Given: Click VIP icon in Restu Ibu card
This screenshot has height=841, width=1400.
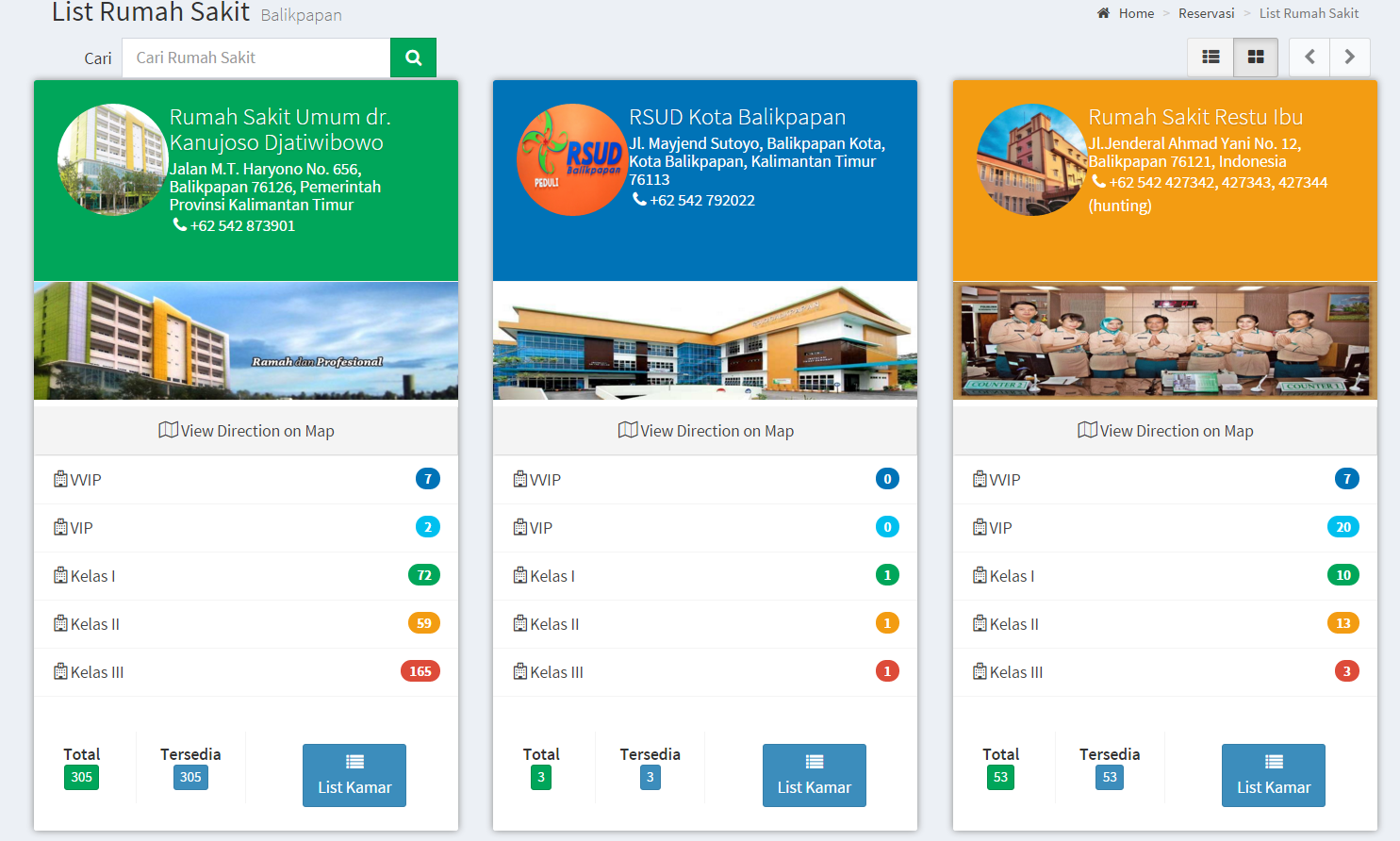Looking at the screenshot, I should click(x=980, y=527).
